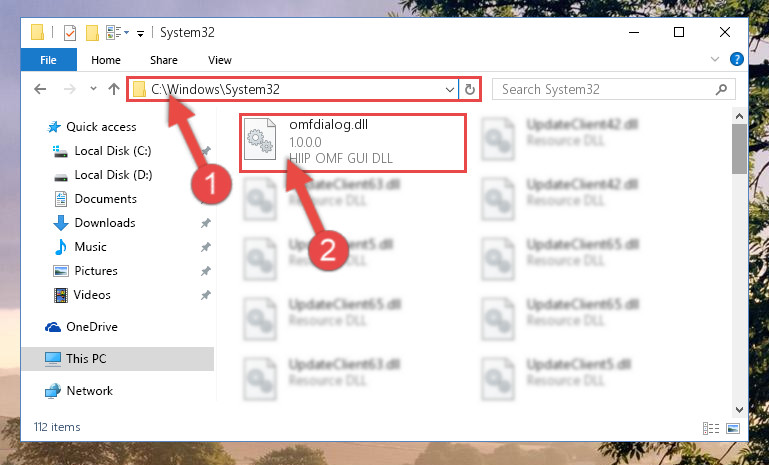Expand the ribbon with the chevron
The height and width of the screenshot is (465, 769).
[x=715, y=59]
